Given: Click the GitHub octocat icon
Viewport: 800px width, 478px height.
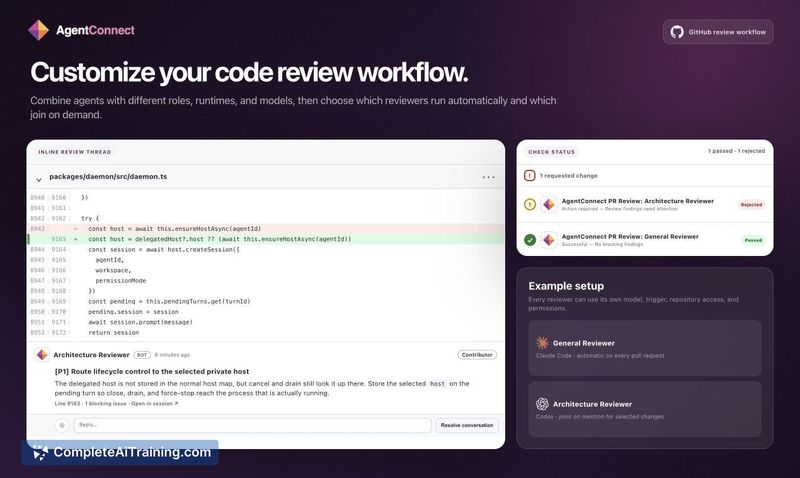Looking at the screenshot, I should point(677,32).
